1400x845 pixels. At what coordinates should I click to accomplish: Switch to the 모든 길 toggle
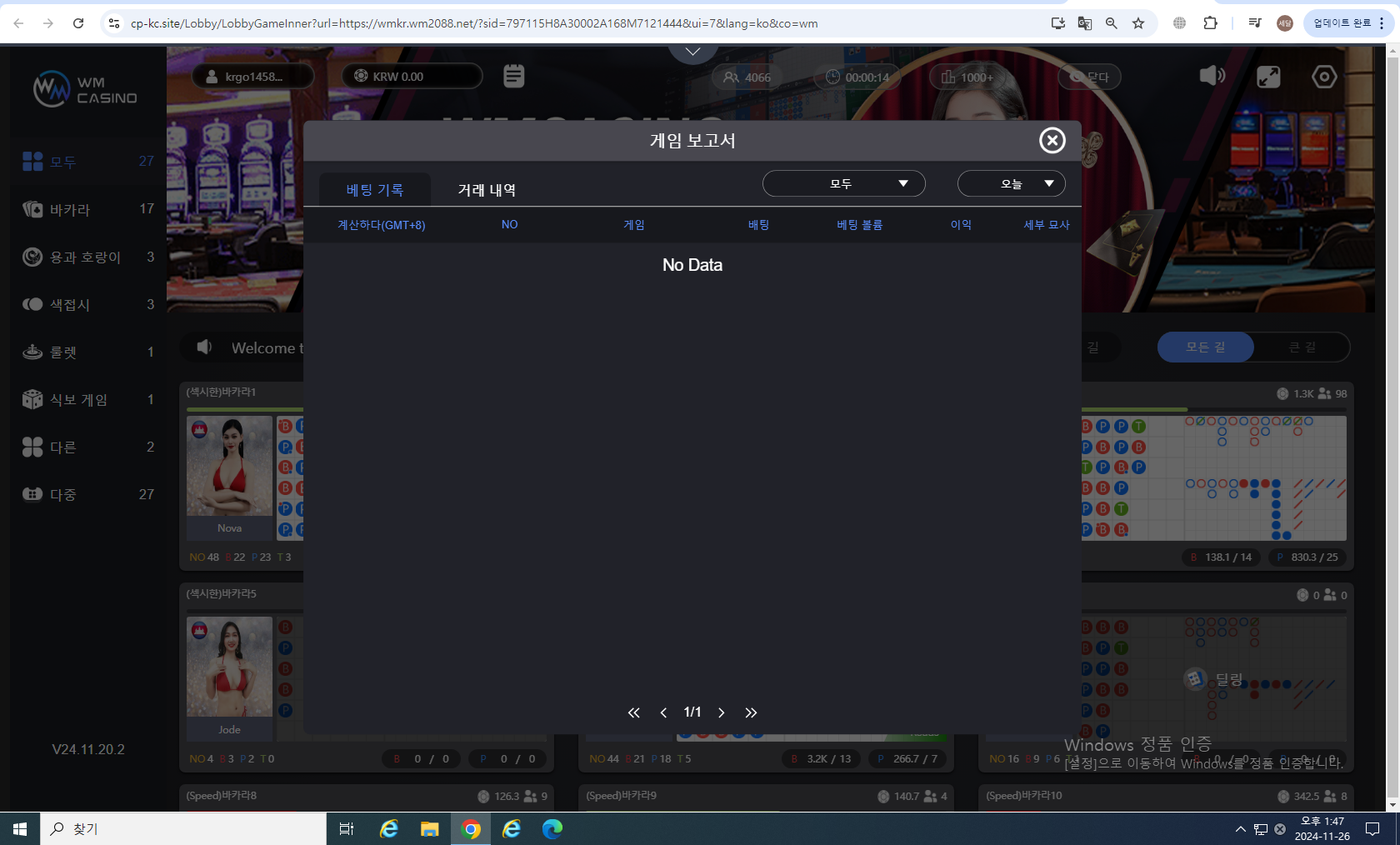(x=1205, y=347)
